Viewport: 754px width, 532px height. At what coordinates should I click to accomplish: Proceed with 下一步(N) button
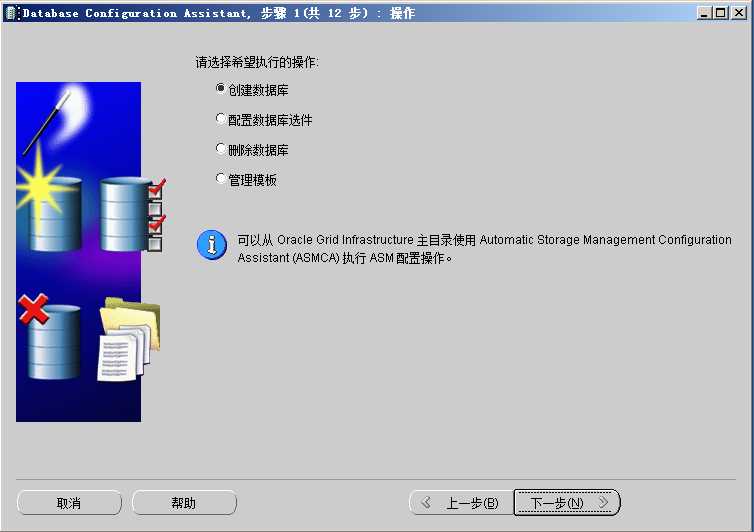click(567, 503)
